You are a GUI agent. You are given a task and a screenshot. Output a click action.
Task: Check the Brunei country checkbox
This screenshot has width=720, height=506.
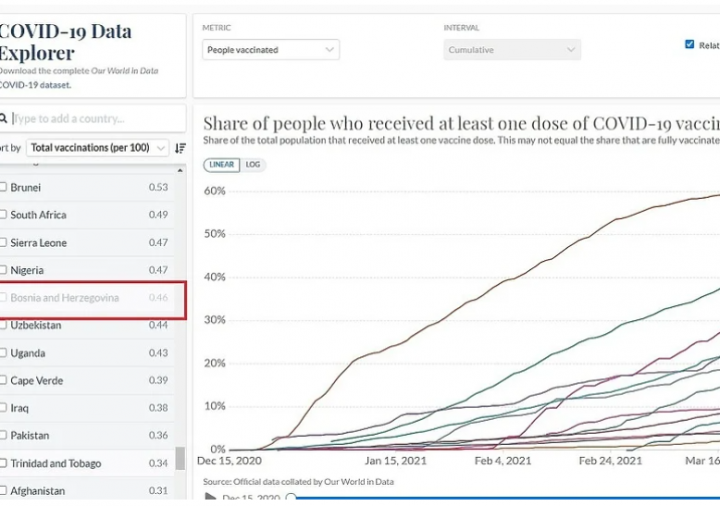pos(3,187)
